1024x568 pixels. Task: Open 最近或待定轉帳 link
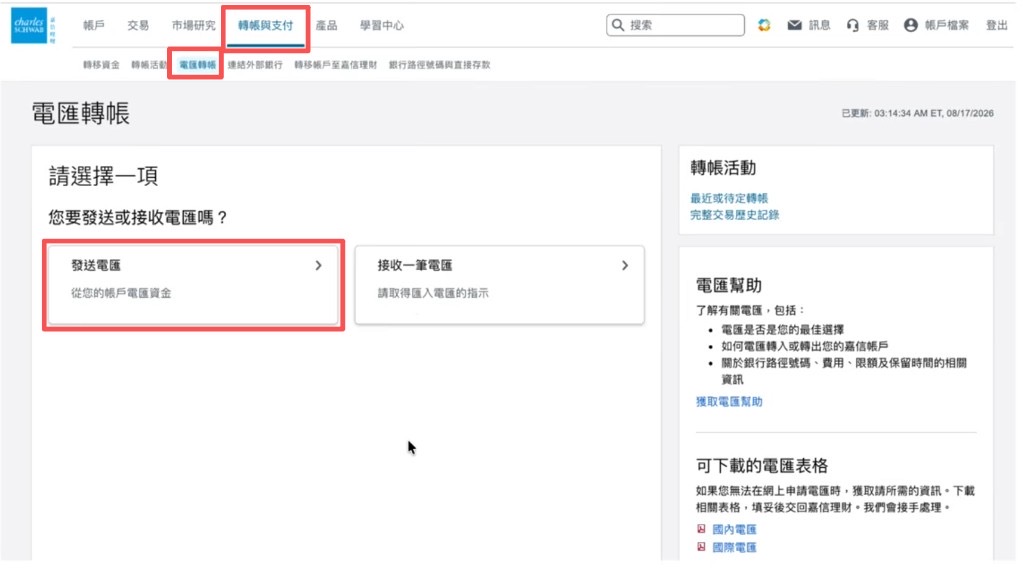tap(729, 198)
